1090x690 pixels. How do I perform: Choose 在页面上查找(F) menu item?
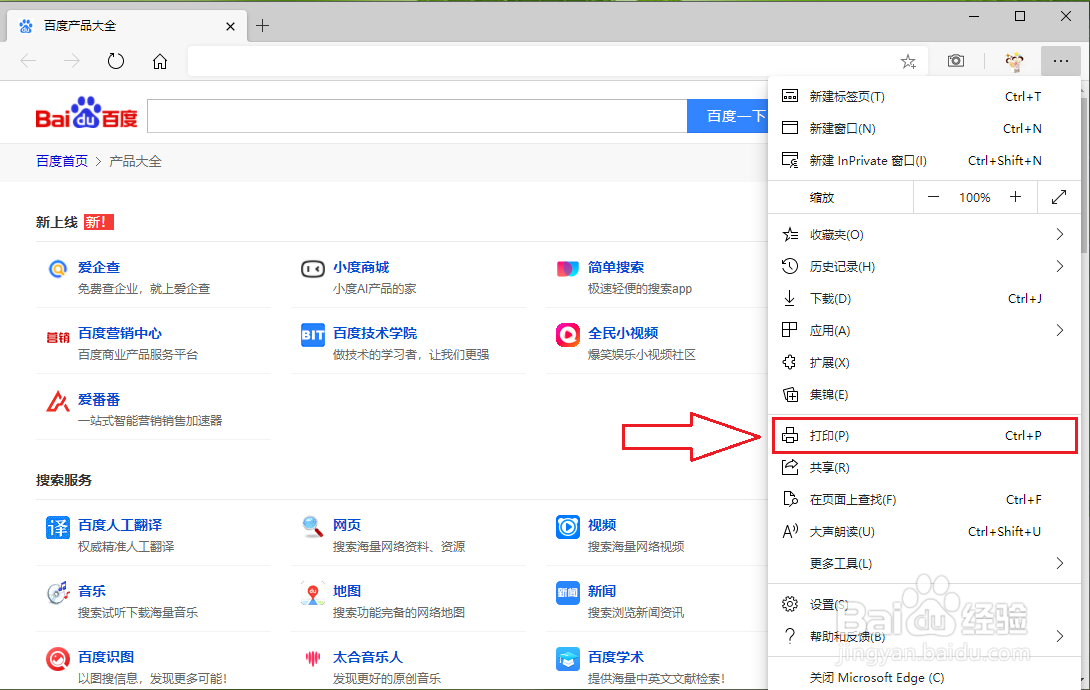pyautogui.click(x=924, y=500)
